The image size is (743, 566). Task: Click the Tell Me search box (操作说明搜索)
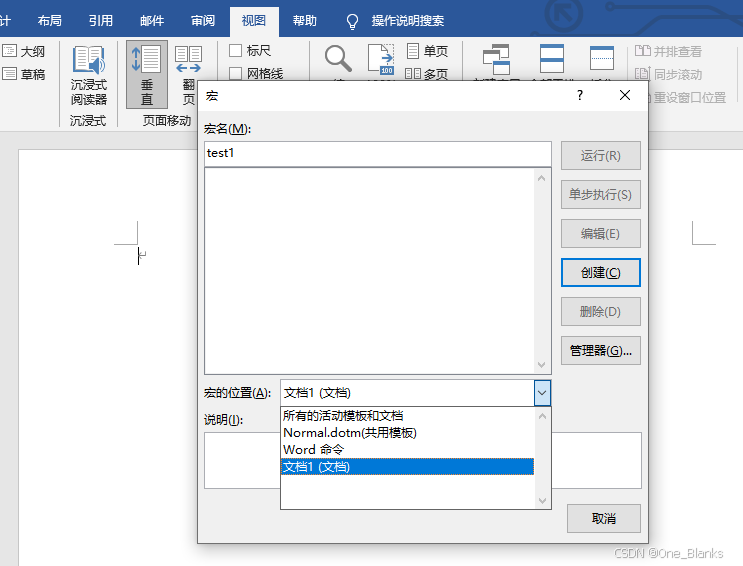pyautogui.click(x=408, y=21)
